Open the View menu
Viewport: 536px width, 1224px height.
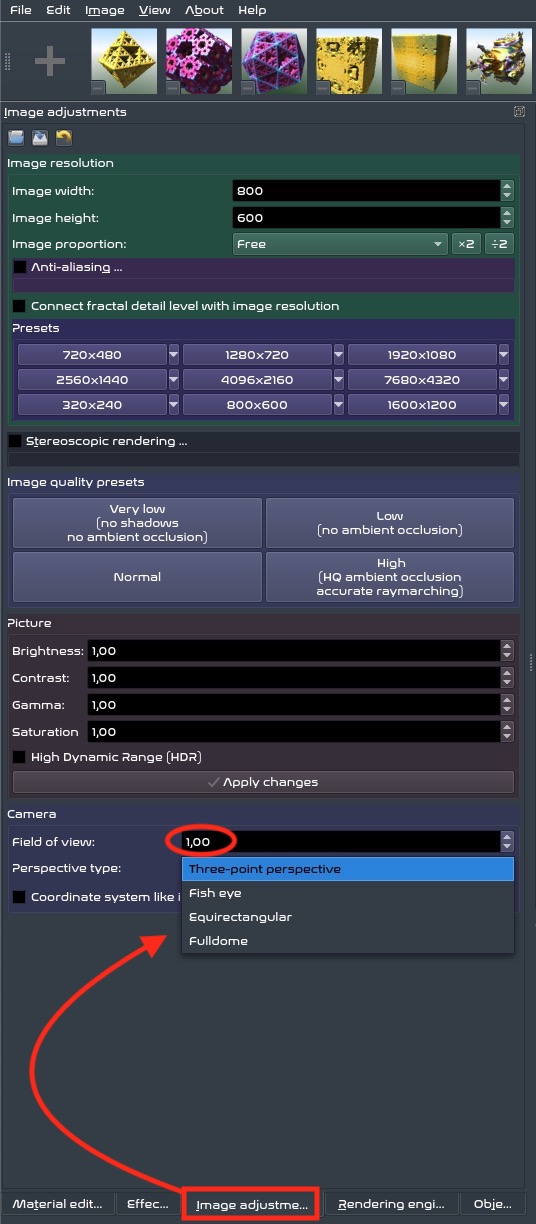coord(155,10)
